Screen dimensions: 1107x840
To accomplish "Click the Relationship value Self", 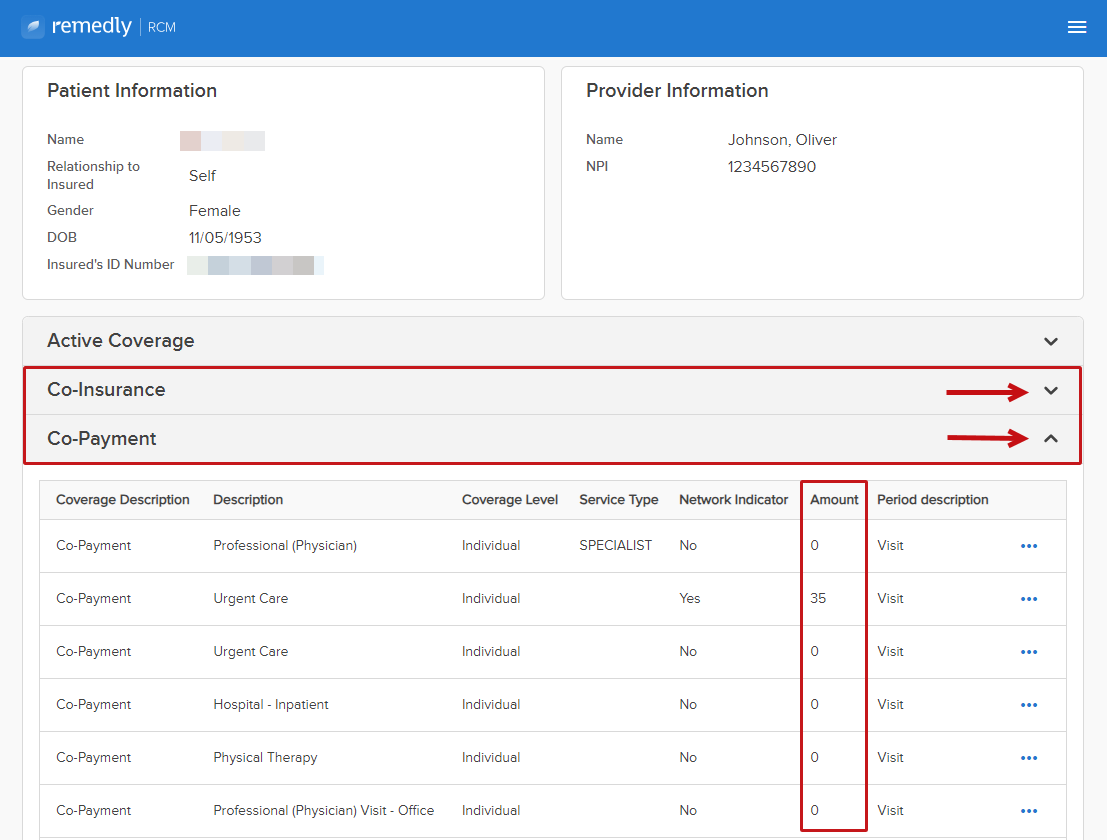I will 202,176.
